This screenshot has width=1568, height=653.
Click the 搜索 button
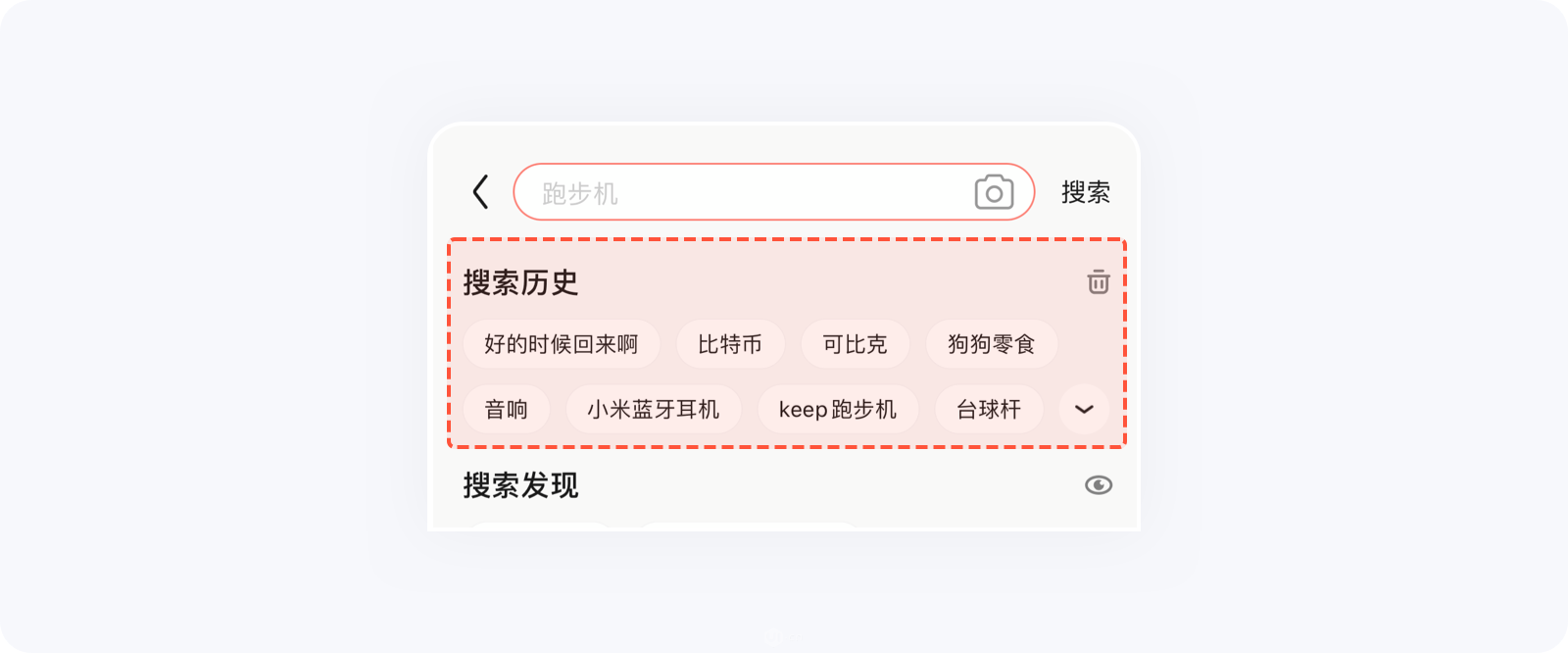[x=1086, y=192]
